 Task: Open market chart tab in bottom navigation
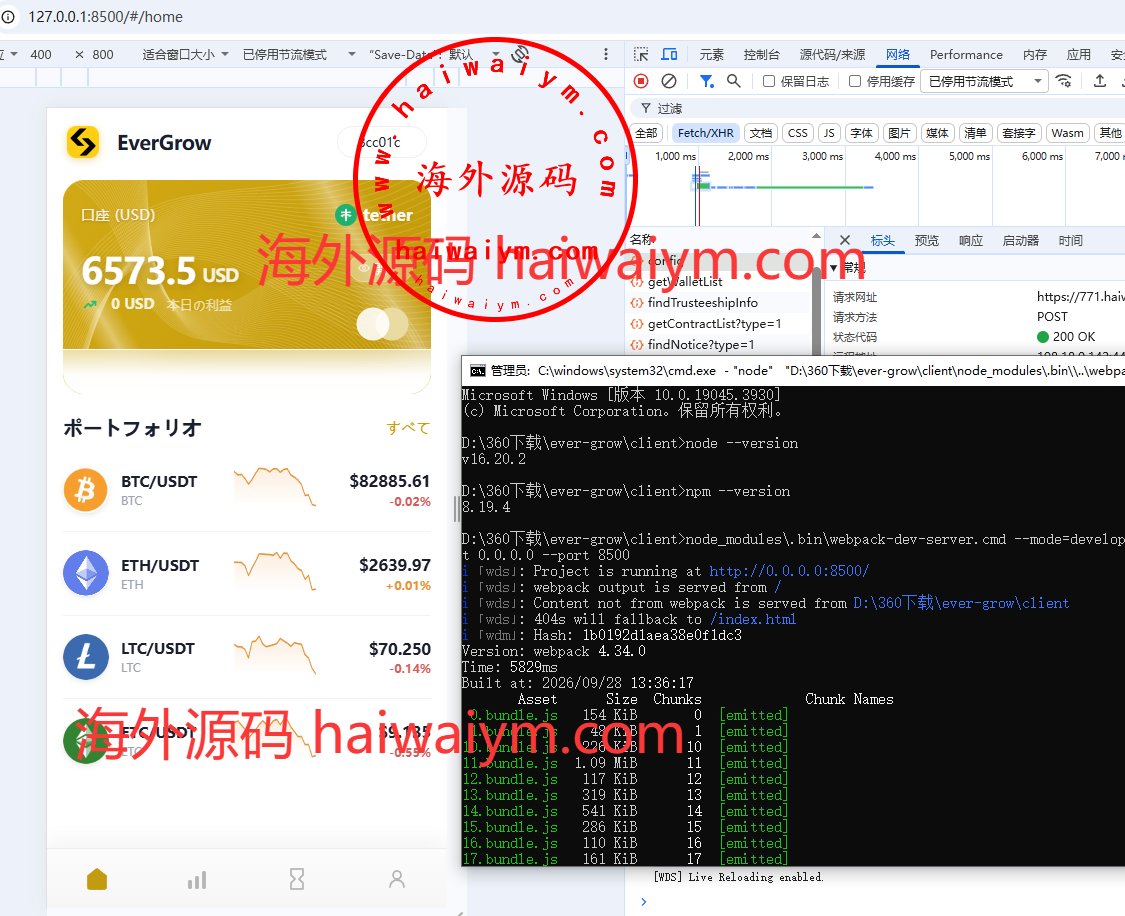click(x=197, y=879)
